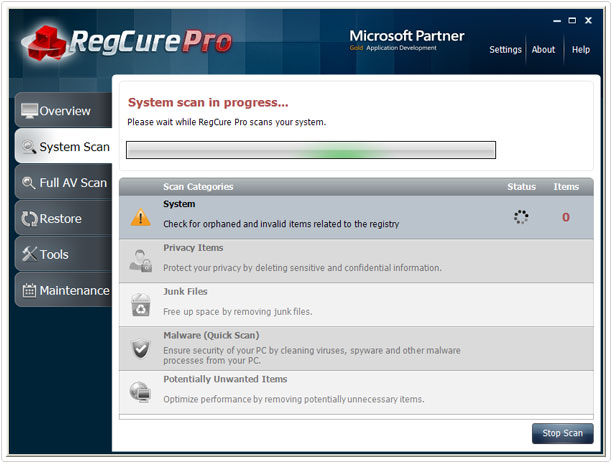The height and width of the screenshot is (463, 612).
Task: Select the System Scan tab
Action: [64, 146]
